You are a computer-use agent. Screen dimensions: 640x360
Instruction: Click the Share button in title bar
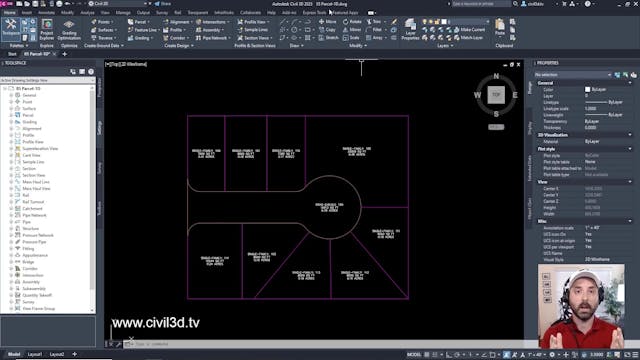[x=162, y=4]
